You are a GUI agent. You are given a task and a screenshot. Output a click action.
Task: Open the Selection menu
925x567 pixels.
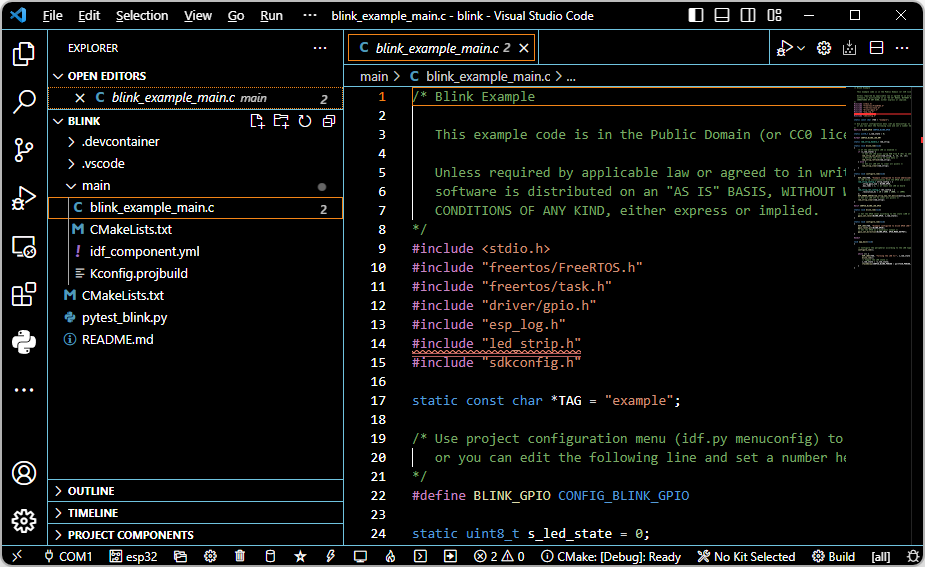[x=142, y=16]
